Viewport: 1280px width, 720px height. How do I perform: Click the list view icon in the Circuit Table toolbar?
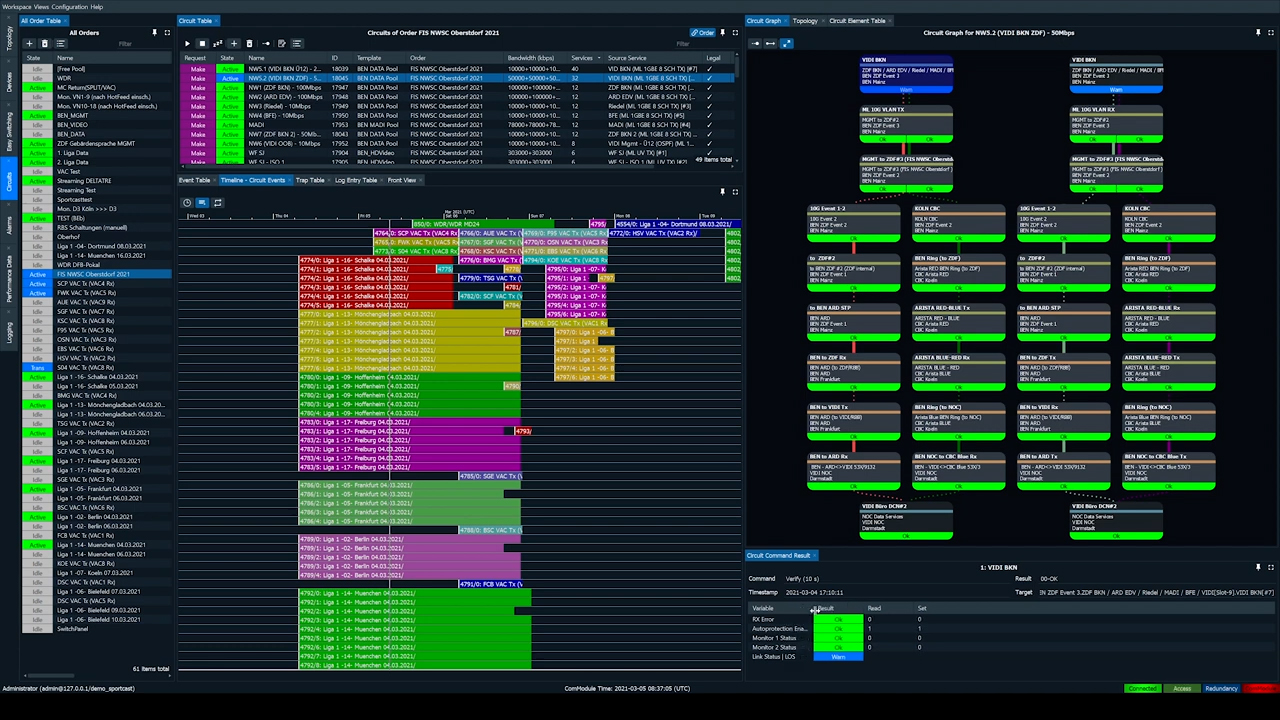pos(297,44)
